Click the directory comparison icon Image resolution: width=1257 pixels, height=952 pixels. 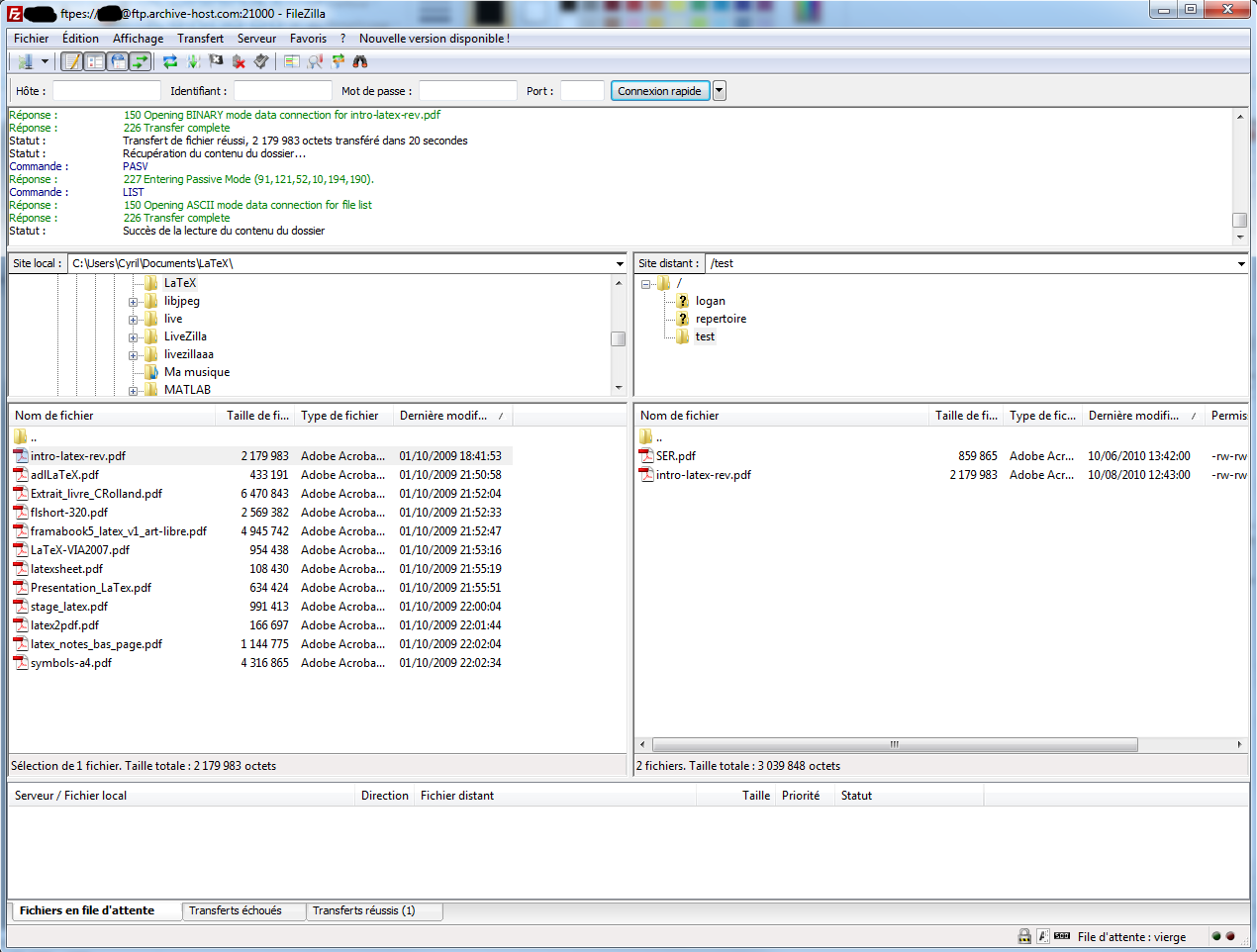click(315, 61)
